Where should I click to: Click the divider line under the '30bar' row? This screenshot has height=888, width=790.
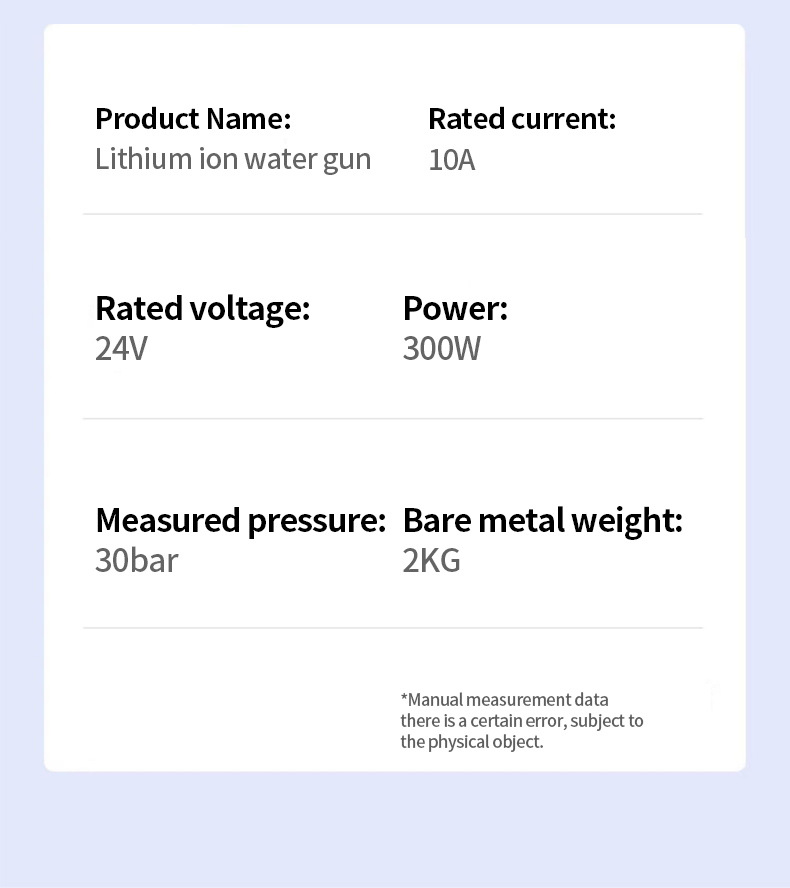392,628
